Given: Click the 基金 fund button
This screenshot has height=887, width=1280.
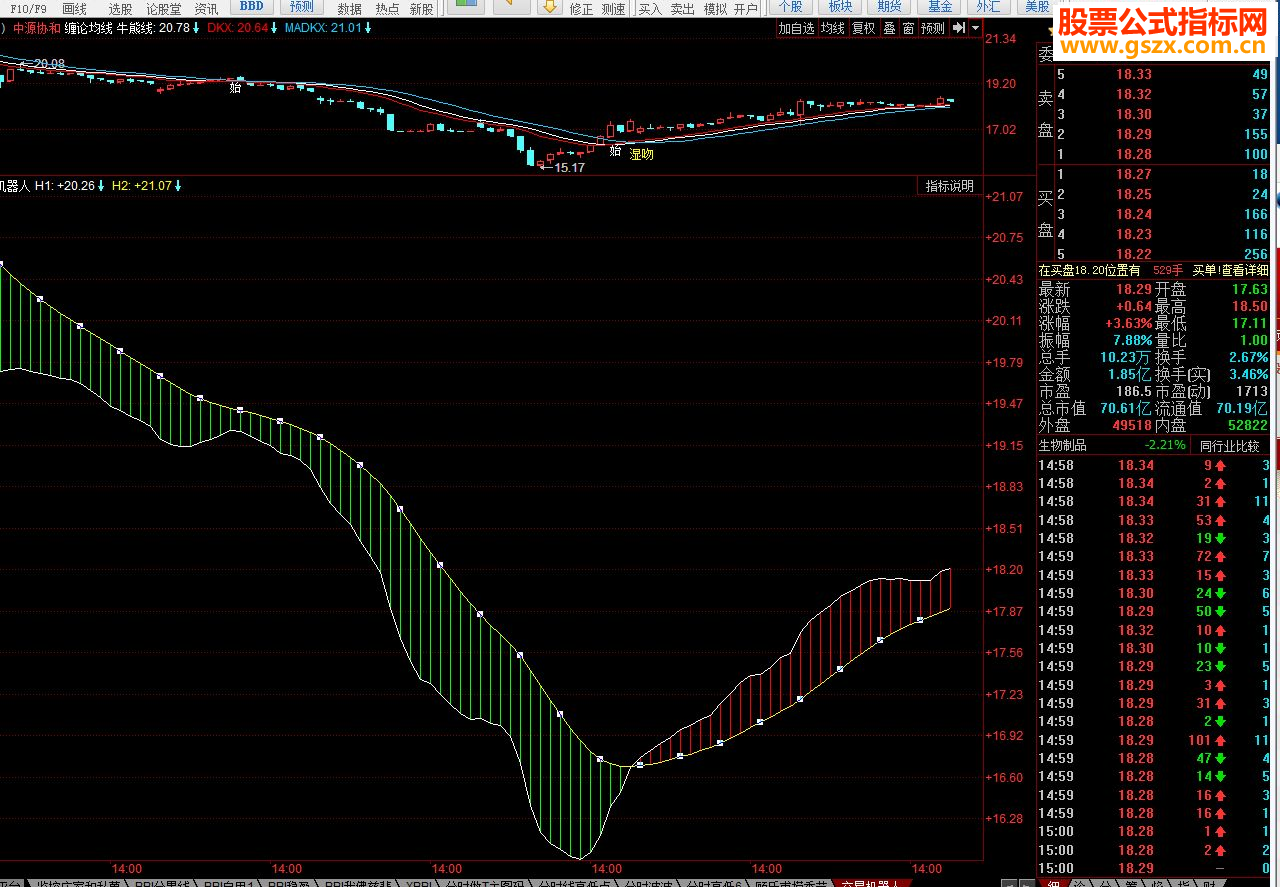Looking at the screenshot, I should tap(939, 7).
